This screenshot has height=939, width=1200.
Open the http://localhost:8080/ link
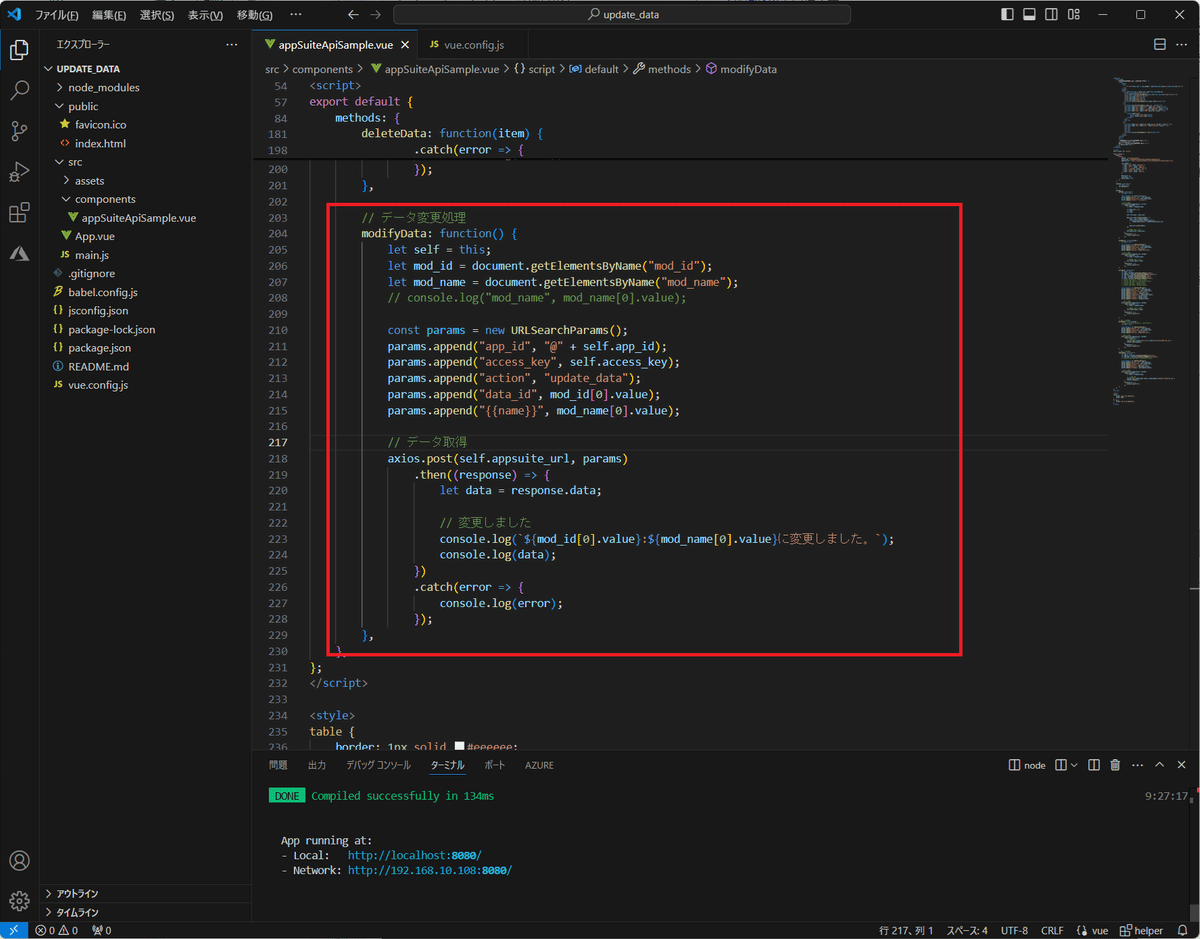coord(414,856)
